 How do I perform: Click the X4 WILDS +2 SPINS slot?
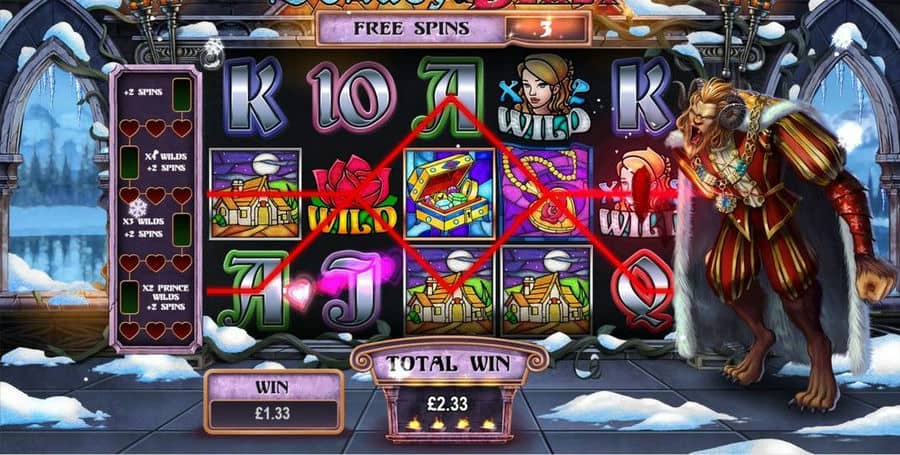click(x=156, y=162)
